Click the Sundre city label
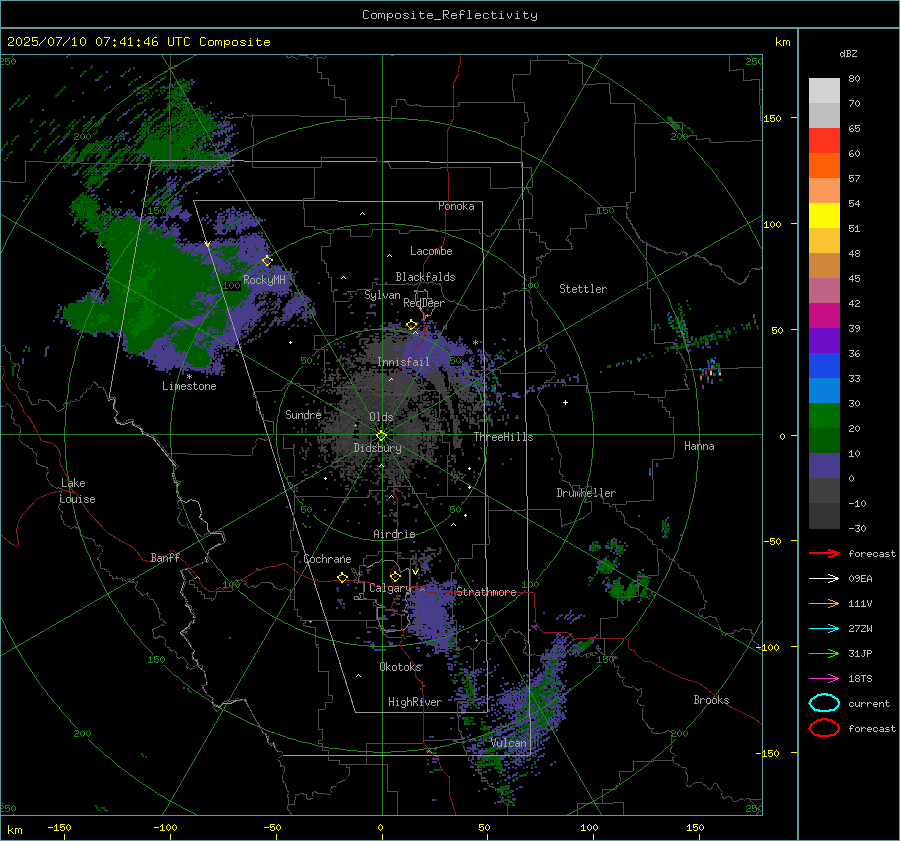 [303, 415]
